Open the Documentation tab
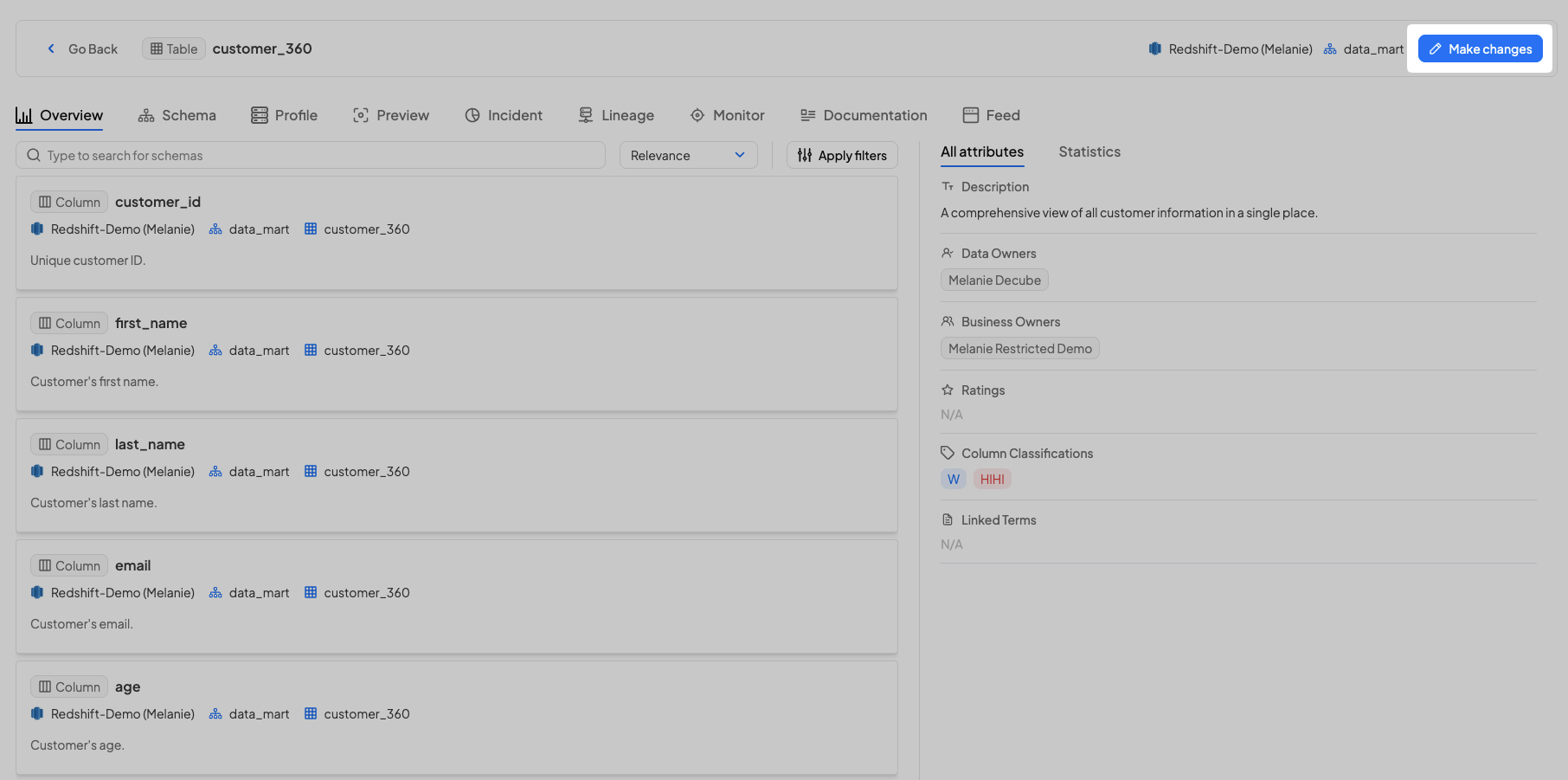1568x780 pixels. point(864,115)
